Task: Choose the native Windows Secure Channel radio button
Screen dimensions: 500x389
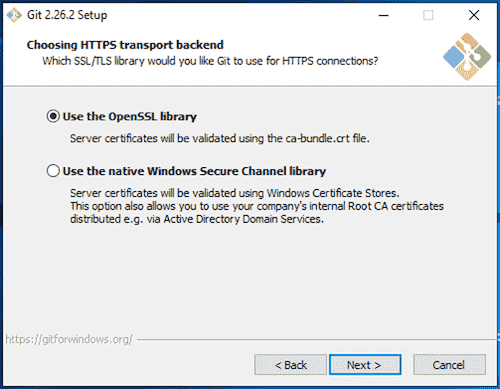Action: [53, 171]
